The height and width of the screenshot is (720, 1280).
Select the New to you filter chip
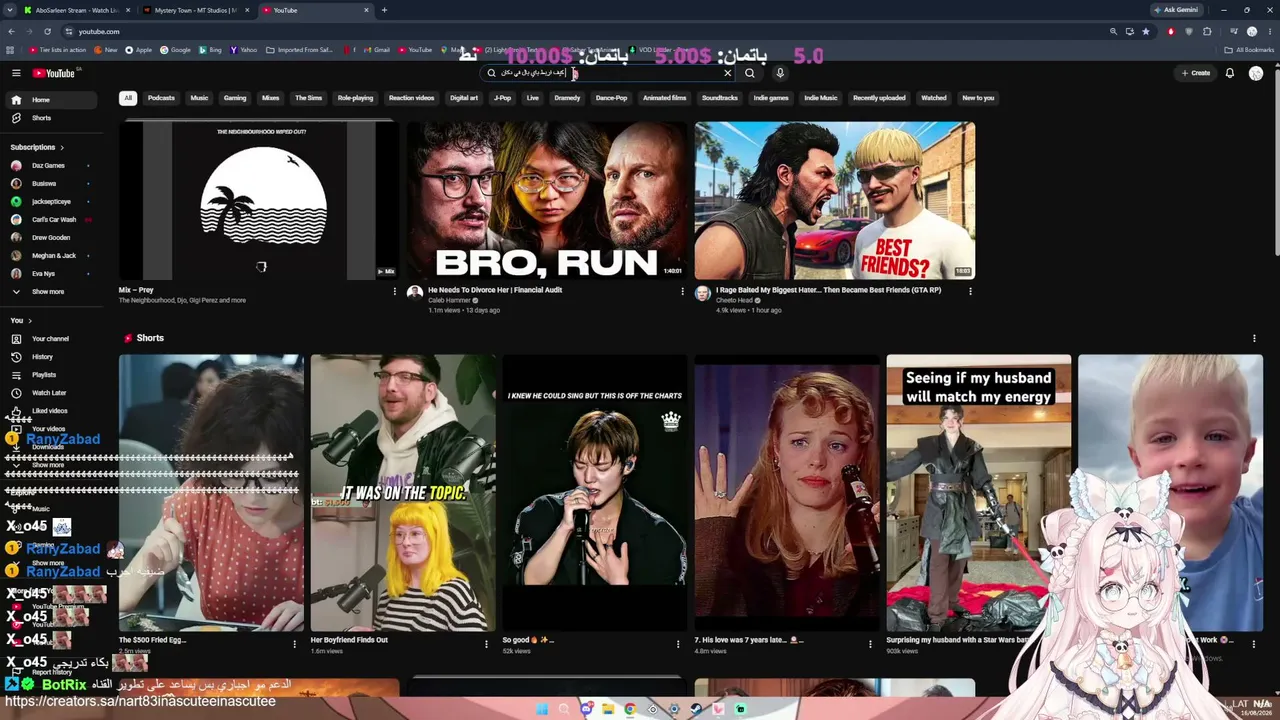click(x=978, y=98)
